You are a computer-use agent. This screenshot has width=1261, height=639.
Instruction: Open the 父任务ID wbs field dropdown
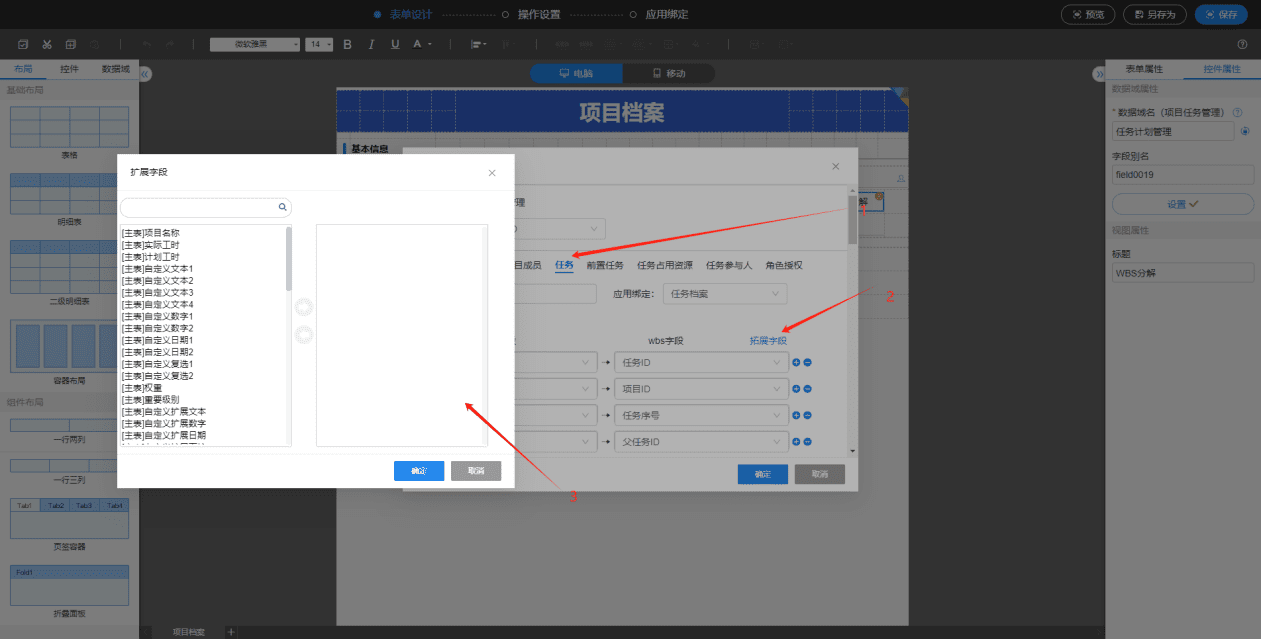pos(701,441)
